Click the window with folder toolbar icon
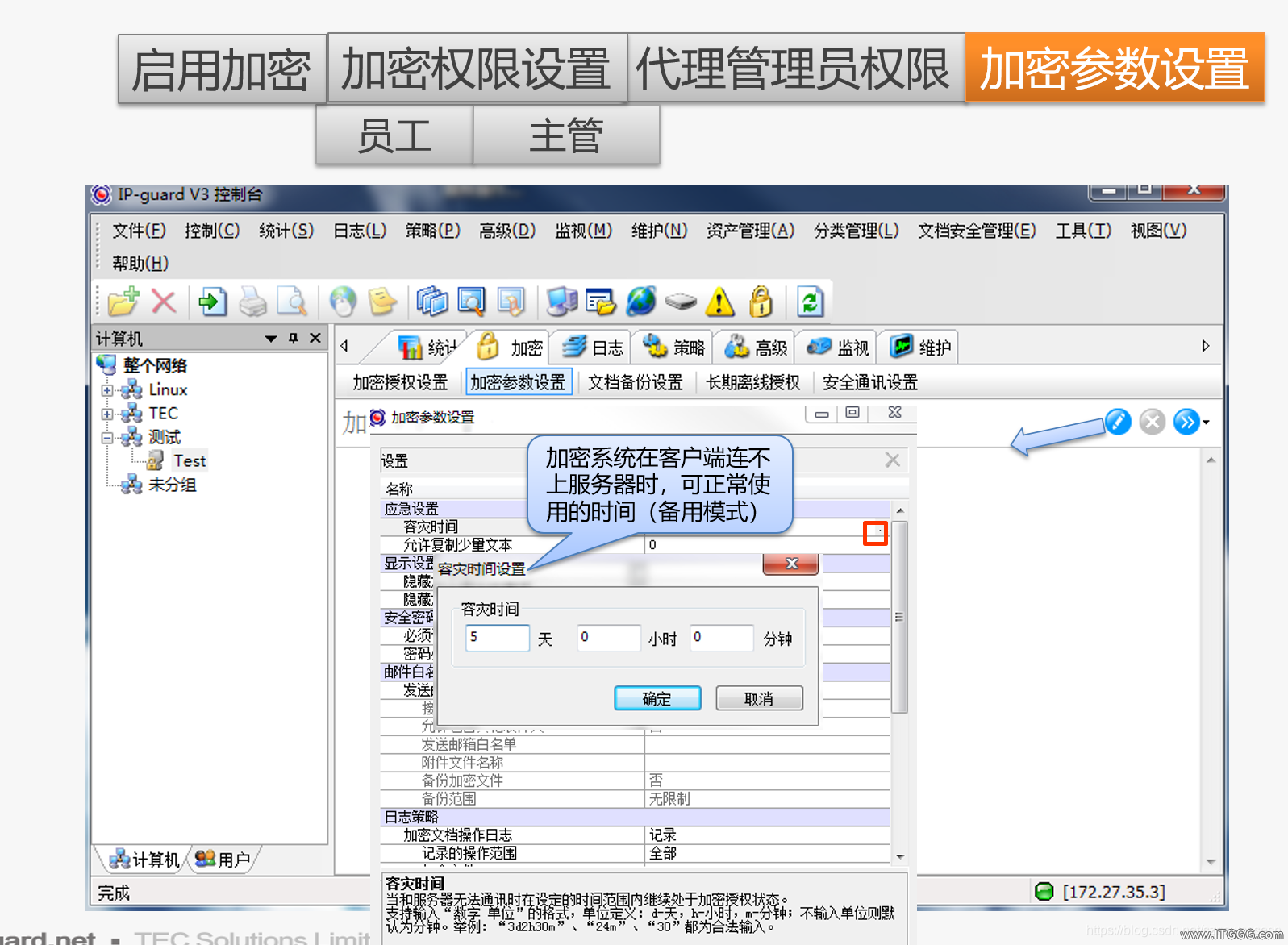 [x=601, y=302]
